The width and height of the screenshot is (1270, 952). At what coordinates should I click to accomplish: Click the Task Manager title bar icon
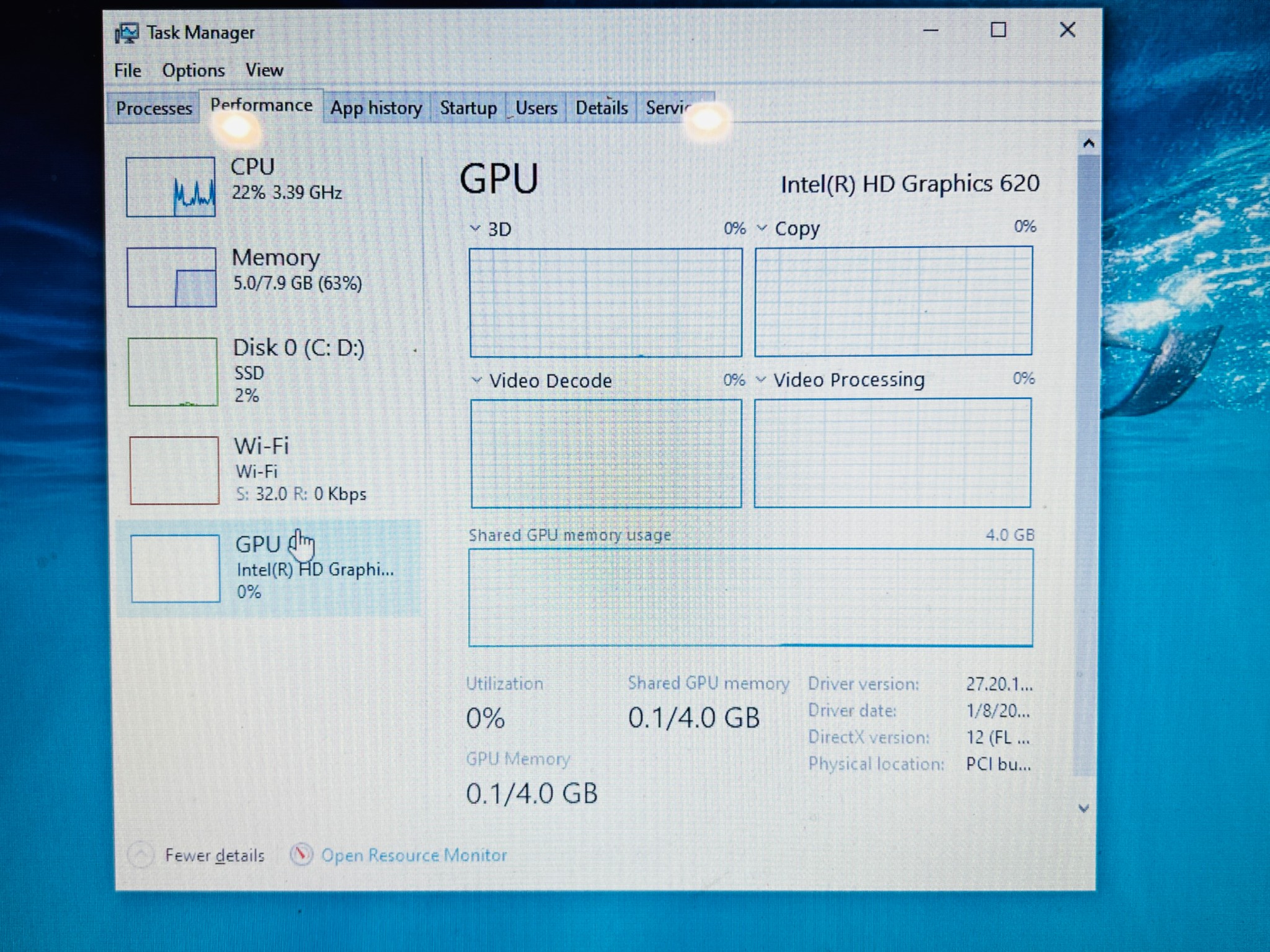127,33
